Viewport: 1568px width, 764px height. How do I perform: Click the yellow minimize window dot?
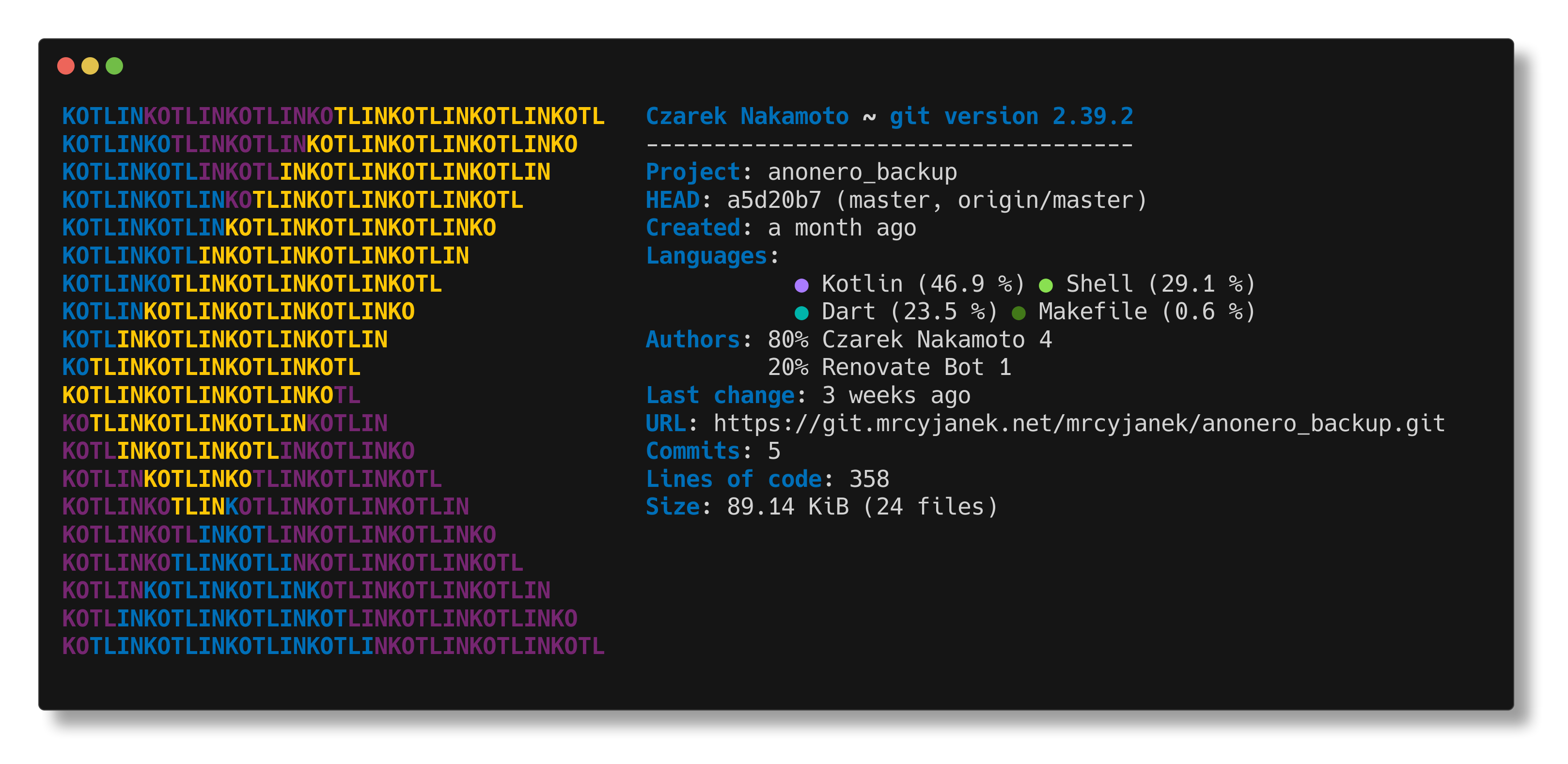tap(90, 66)
